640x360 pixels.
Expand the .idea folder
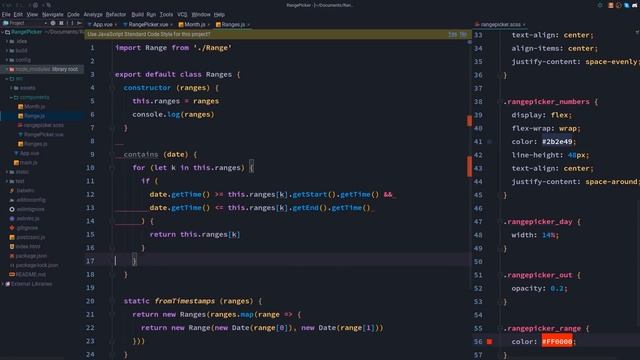7,41
